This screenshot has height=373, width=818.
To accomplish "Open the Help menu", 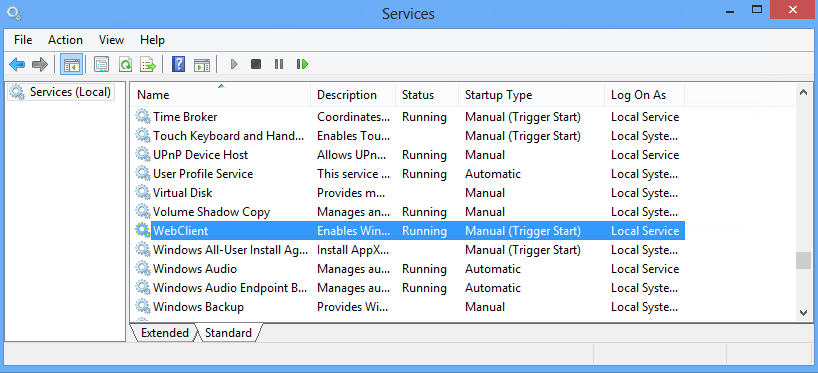I will [152, 40].
